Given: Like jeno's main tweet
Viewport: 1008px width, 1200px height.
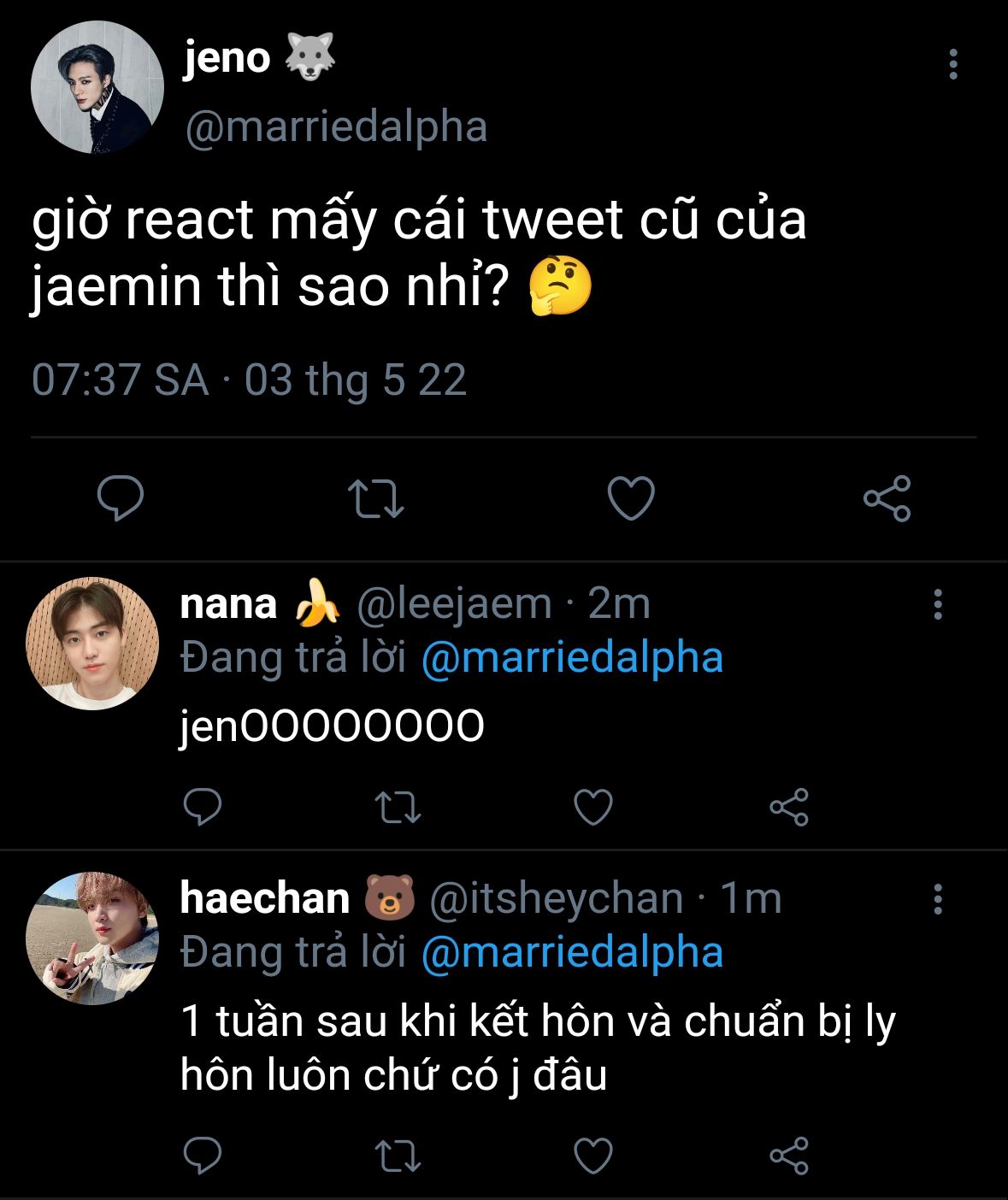Looking at the screenshot, I should click(x=631, y=498).
